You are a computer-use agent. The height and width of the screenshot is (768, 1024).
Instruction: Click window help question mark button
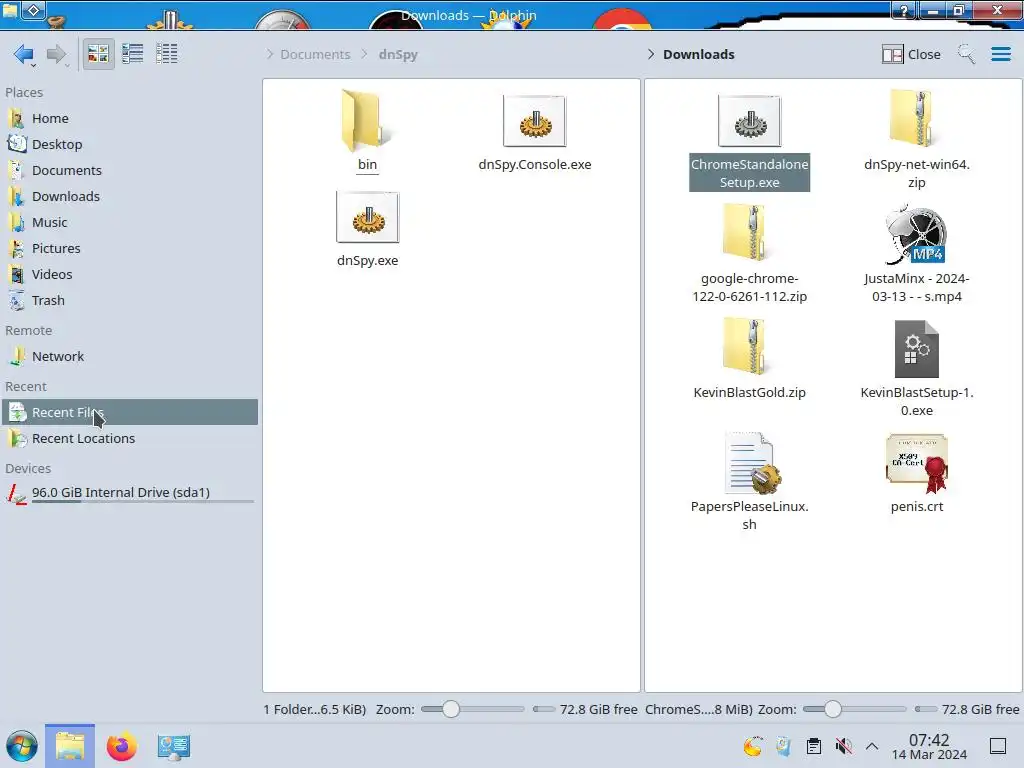904,10
